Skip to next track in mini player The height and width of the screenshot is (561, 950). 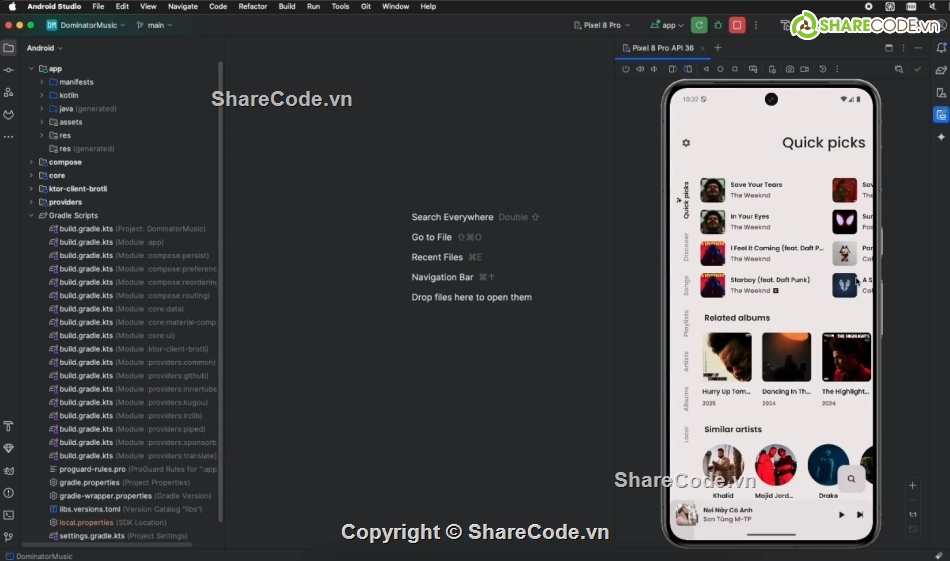point(860,515)
